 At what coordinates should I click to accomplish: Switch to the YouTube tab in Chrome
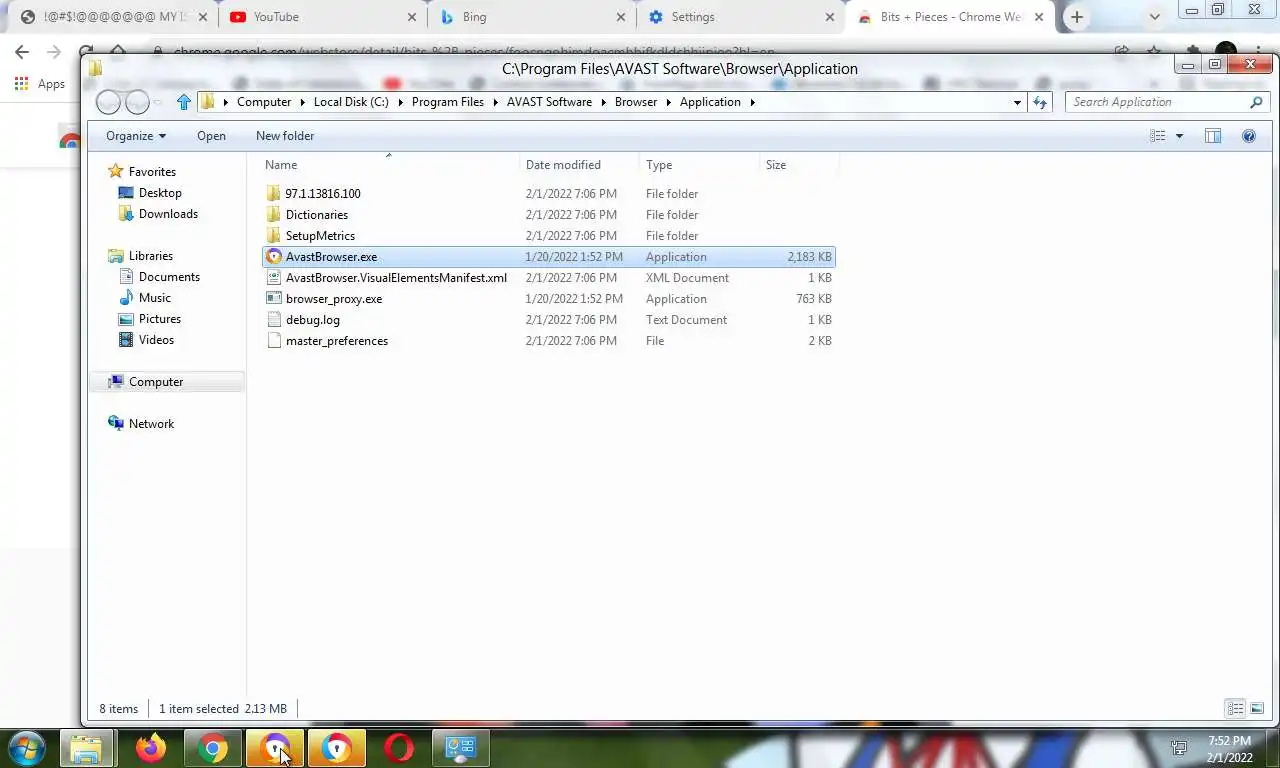[322, 17]
